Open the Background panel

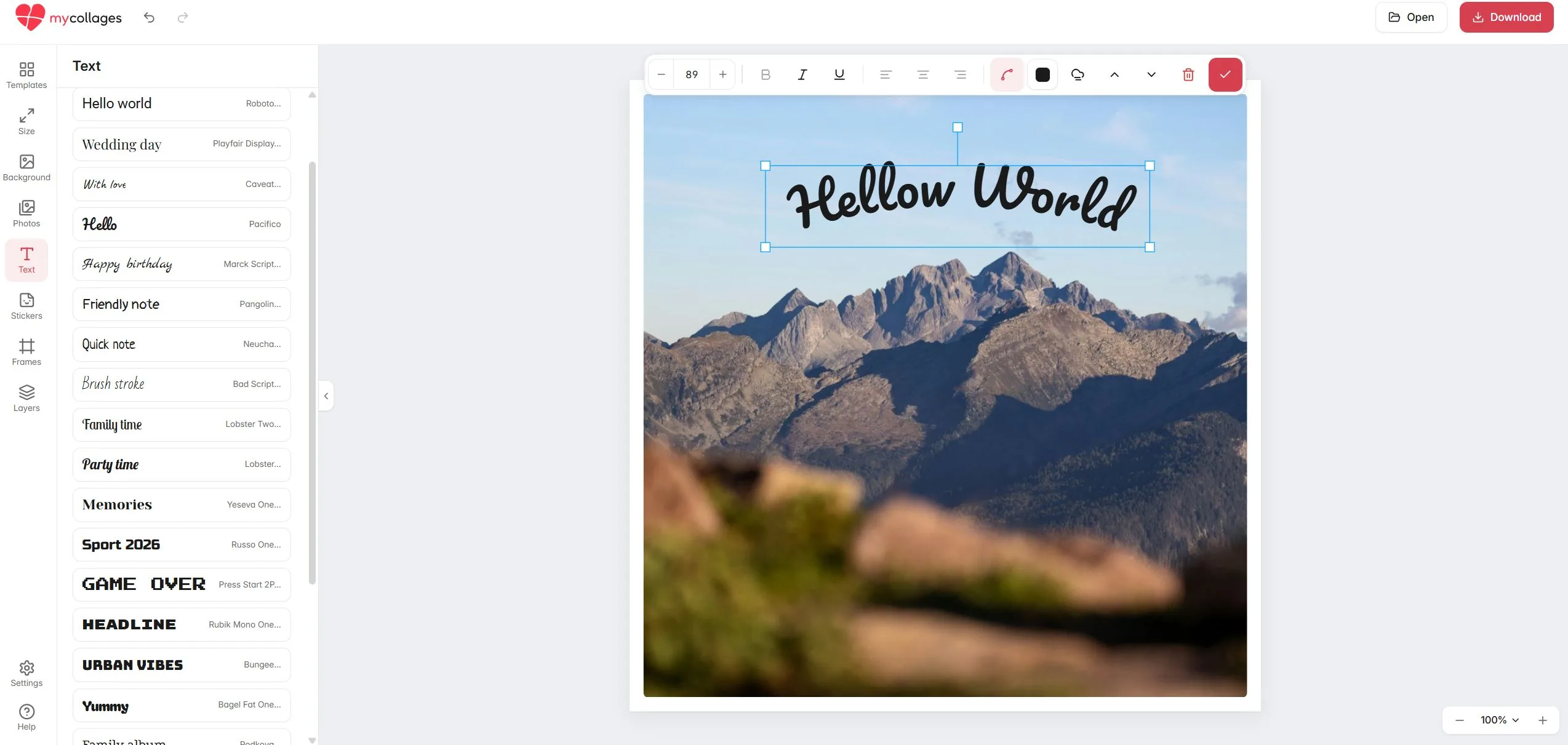point(26,167)
